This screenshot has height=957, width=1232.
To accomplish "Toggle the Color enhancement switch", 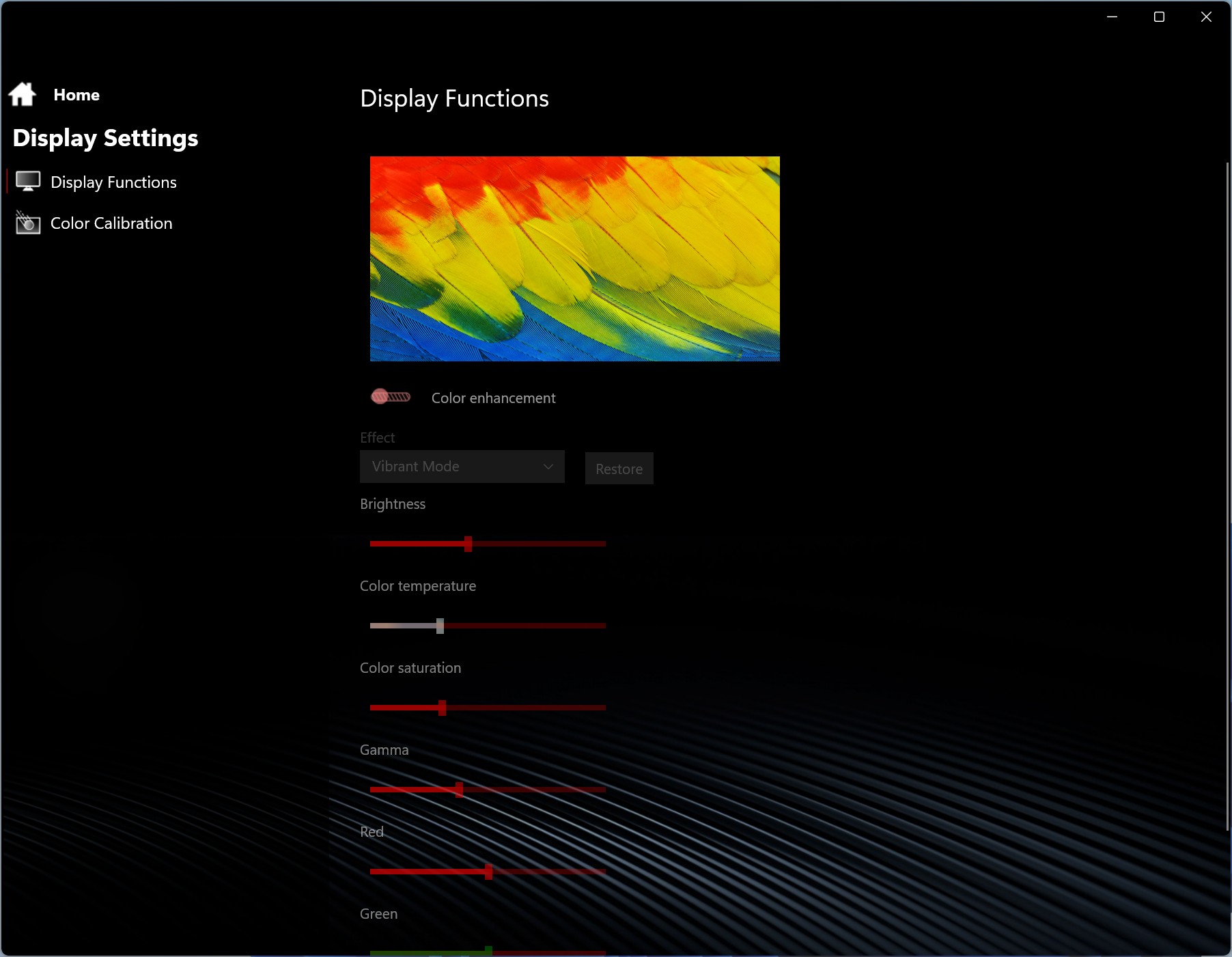I will (391, 397).
